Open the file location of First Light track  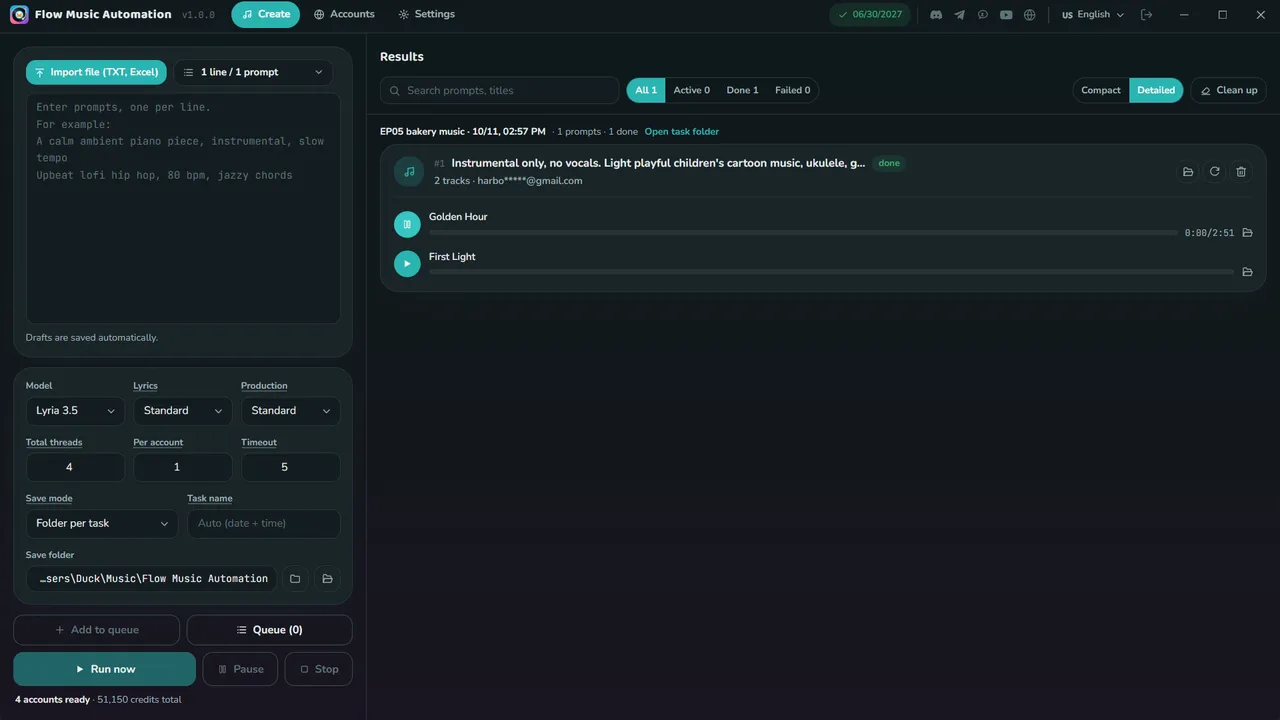tap(1247, 272)
